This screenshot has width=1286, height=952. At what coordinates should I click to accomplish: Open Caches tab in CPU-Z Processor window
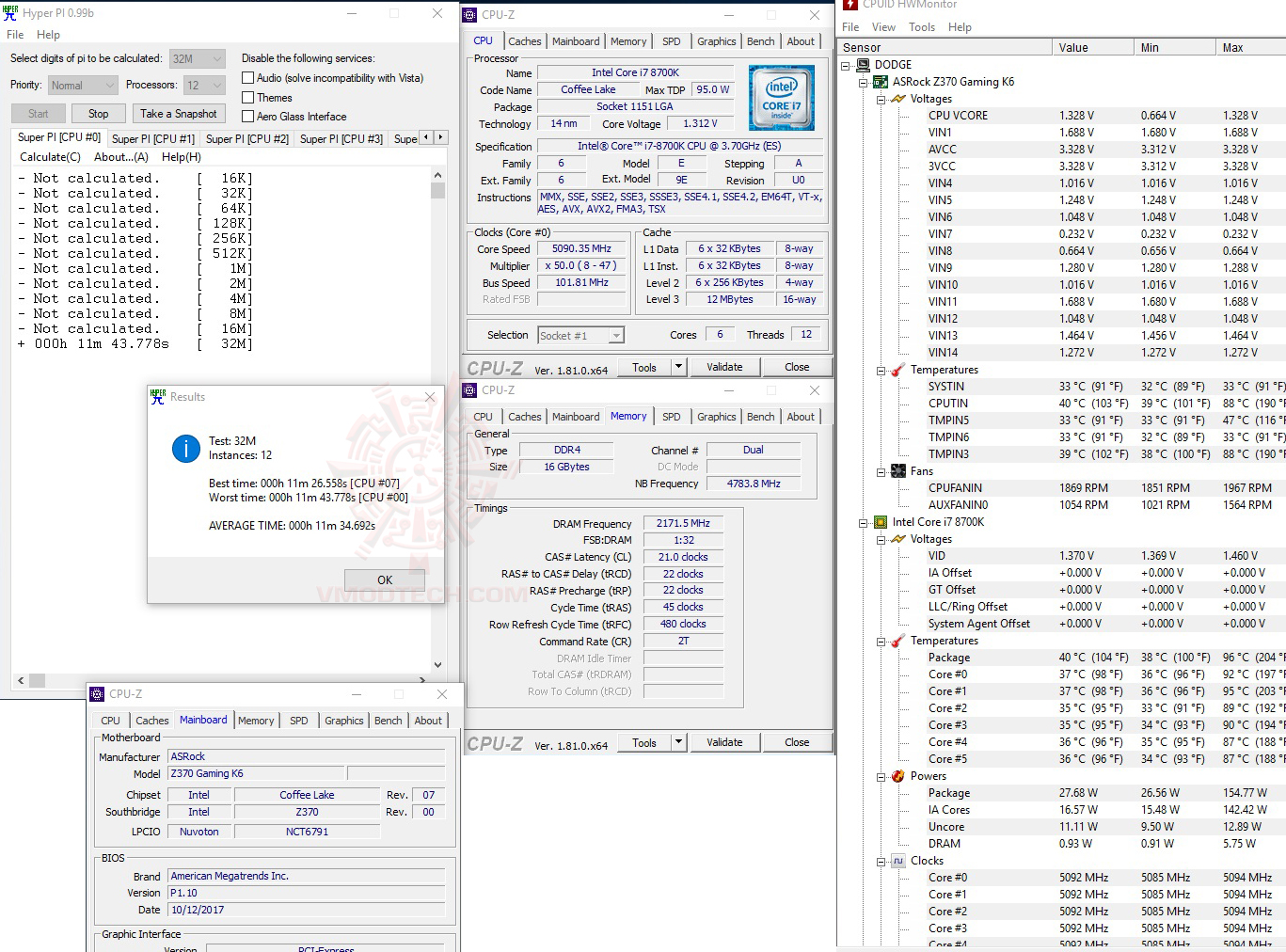[525, 41]
